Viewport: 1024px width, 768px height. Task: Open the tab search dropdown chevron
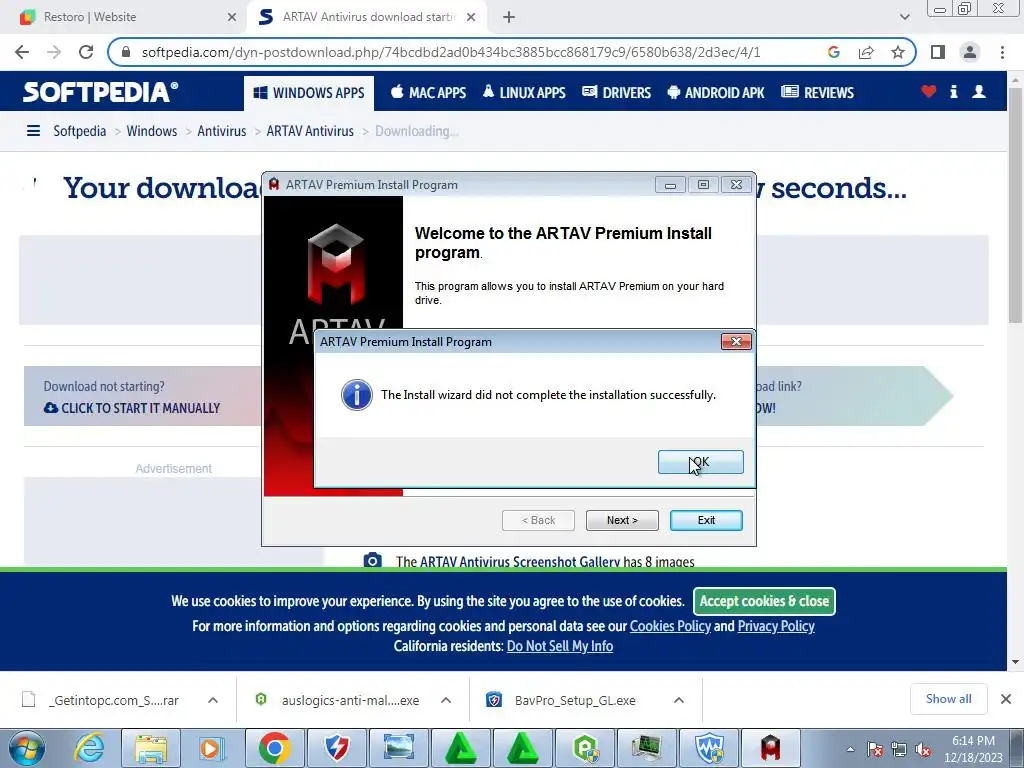coord(904,17)
